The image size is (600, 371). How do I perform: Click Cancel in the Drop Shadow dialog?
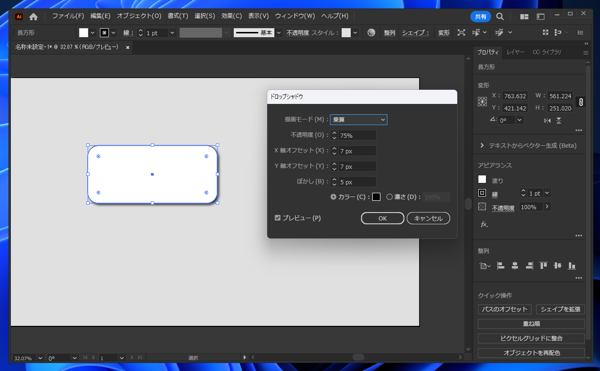pos(428,218)
